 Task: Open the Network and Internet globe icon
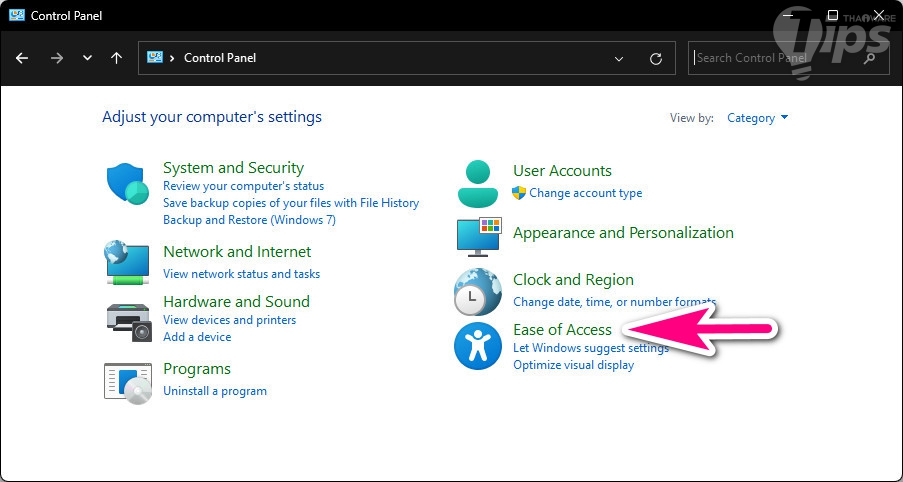coord(127,262)
